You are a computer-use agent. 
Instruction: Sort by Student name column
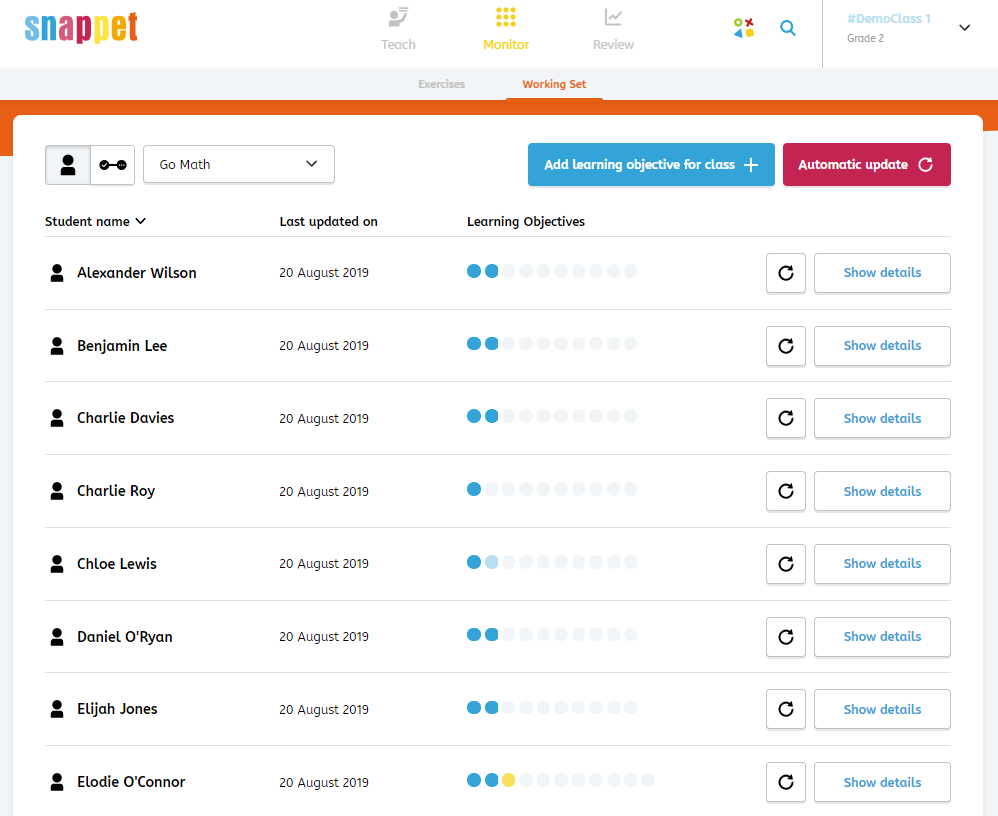click(x=95, y=222)
